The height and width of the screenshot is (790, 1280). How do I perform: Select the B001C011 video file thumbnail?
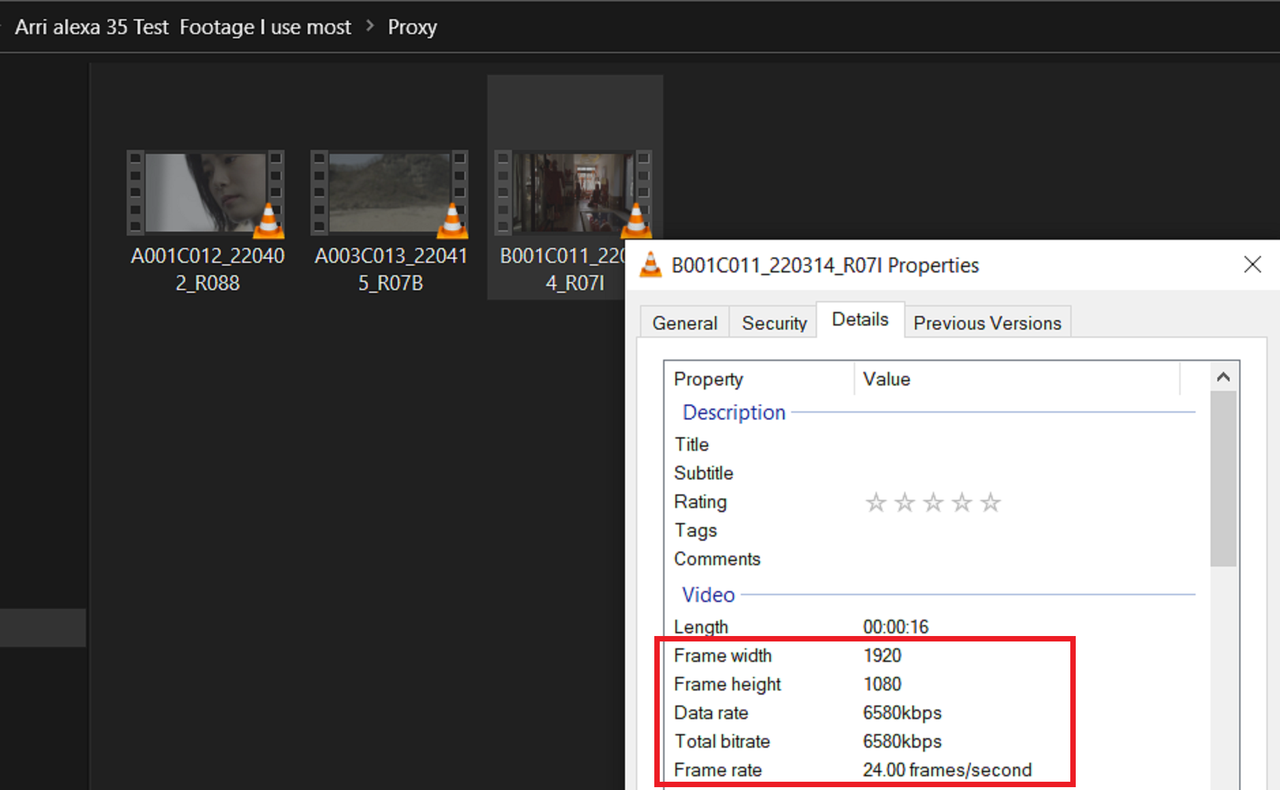(x=573, y=193)
